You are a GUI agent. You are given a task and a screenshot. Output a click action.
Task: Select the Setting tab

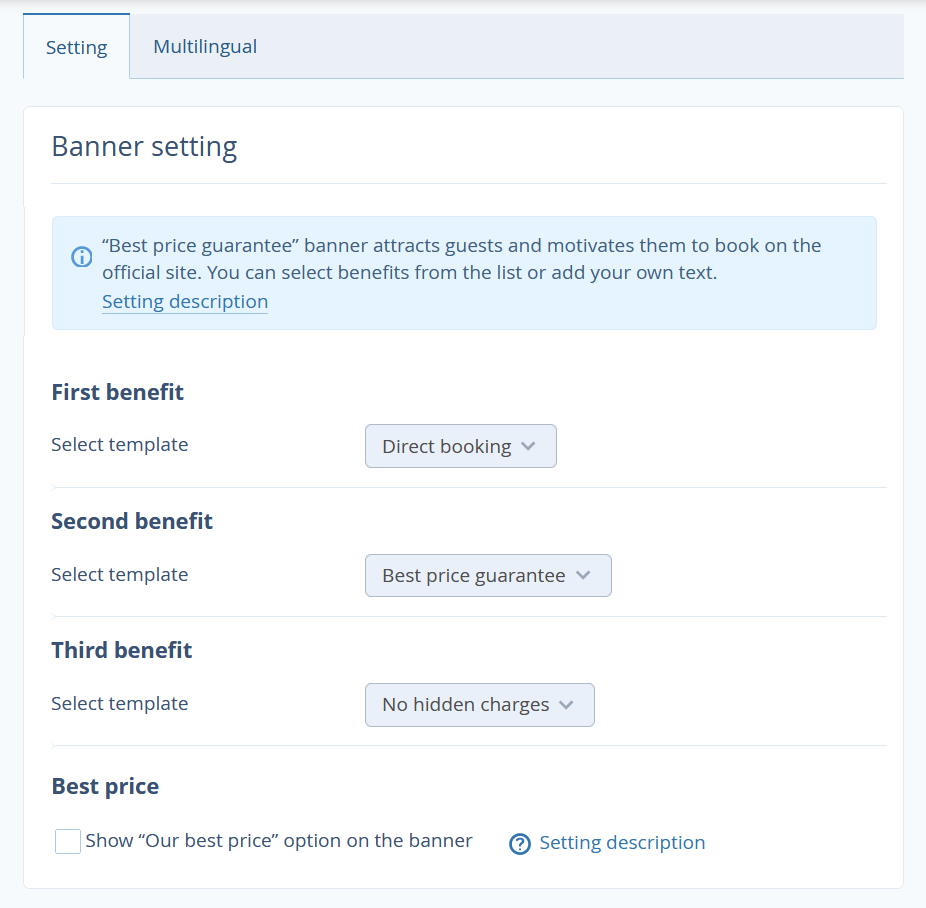[77, 47]
